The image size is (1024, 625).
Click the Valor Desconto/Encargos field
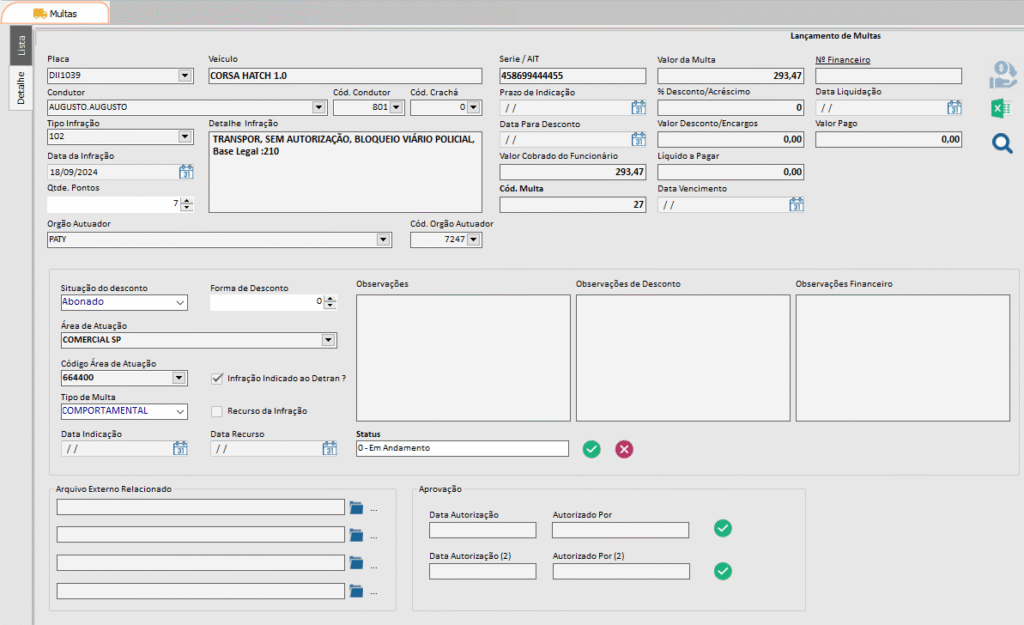pyautogui.click(x=730, y=139)
